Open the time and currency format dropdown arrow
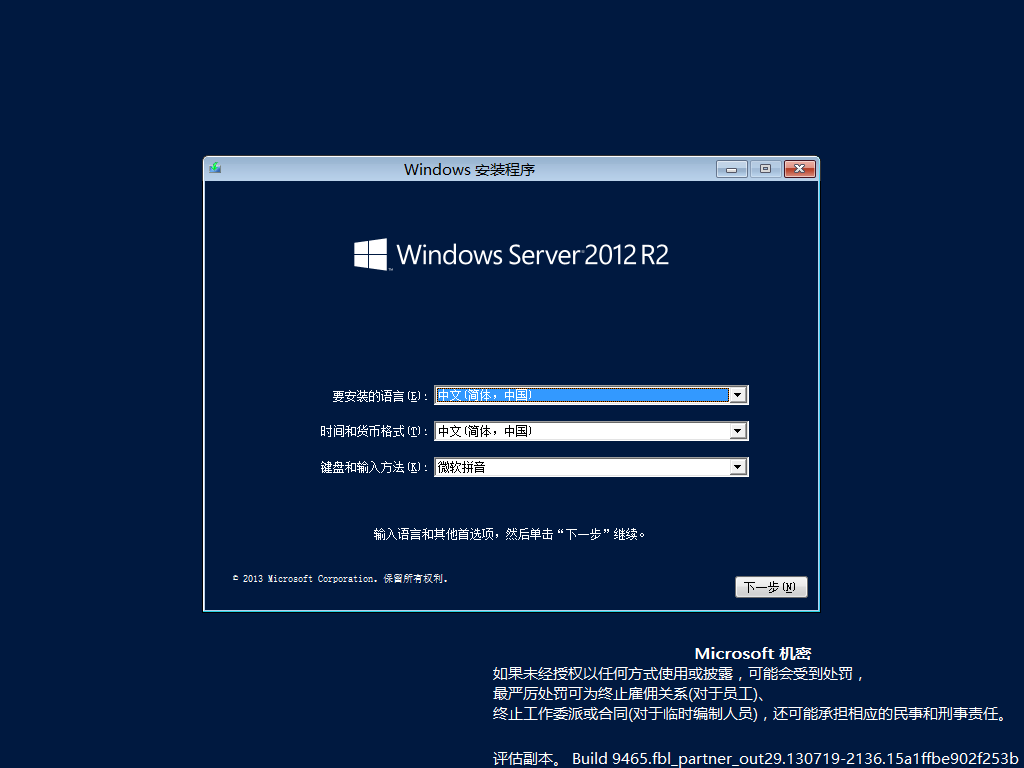 pos(738,431)
